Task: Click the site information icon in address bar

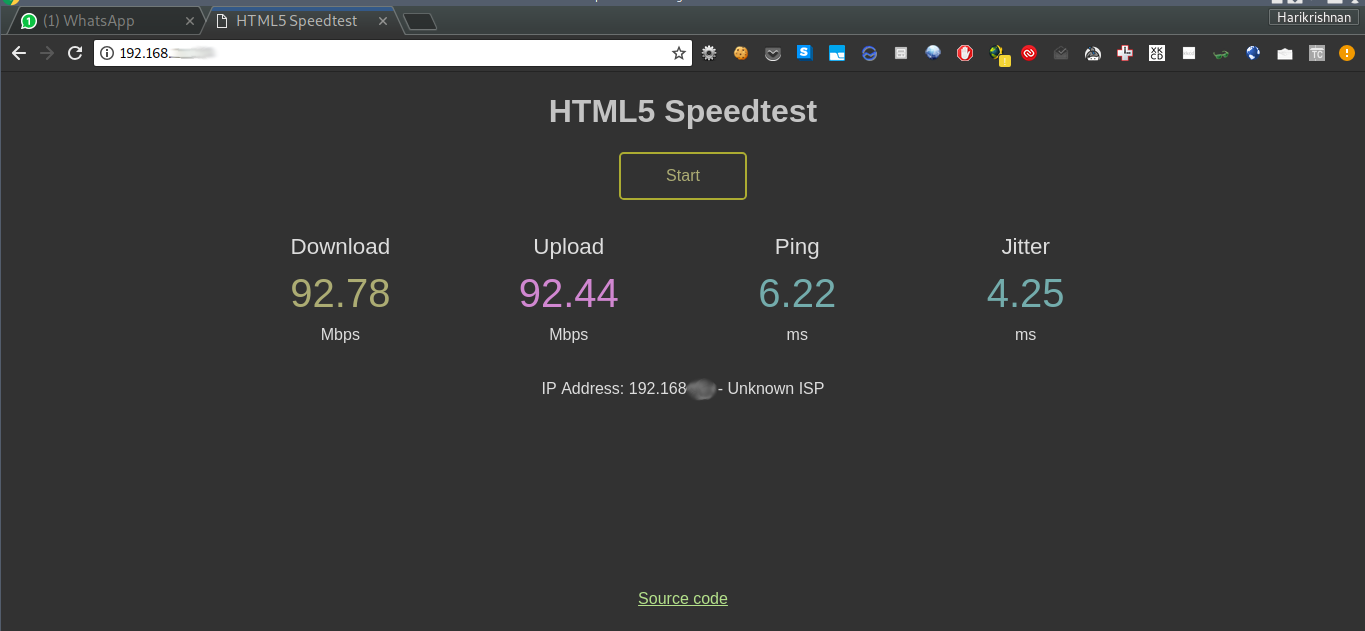Action: click(x=107, y=53)
